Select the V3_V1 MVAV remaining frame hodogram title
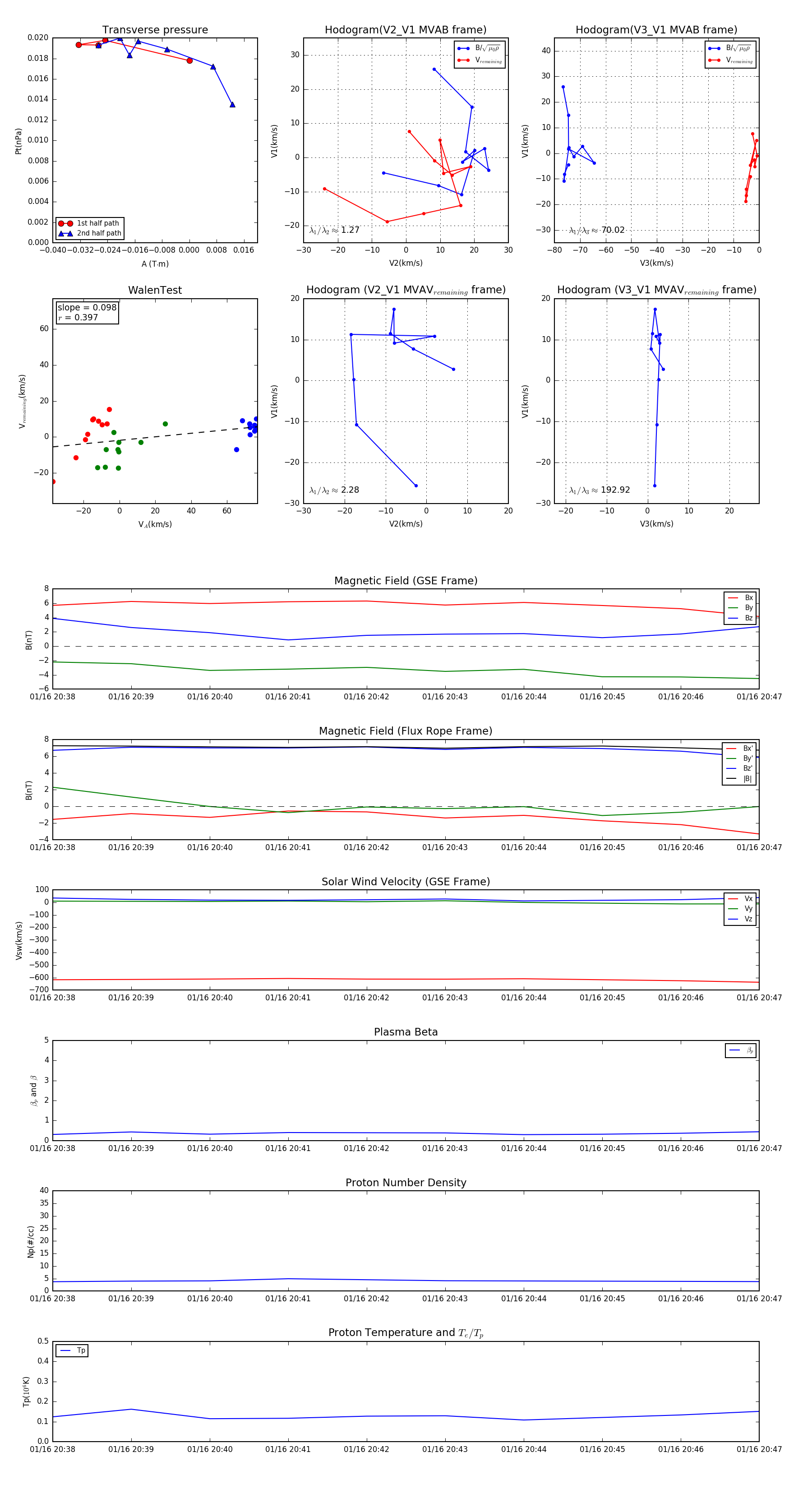812x1489 pixels. click(656, 290)
